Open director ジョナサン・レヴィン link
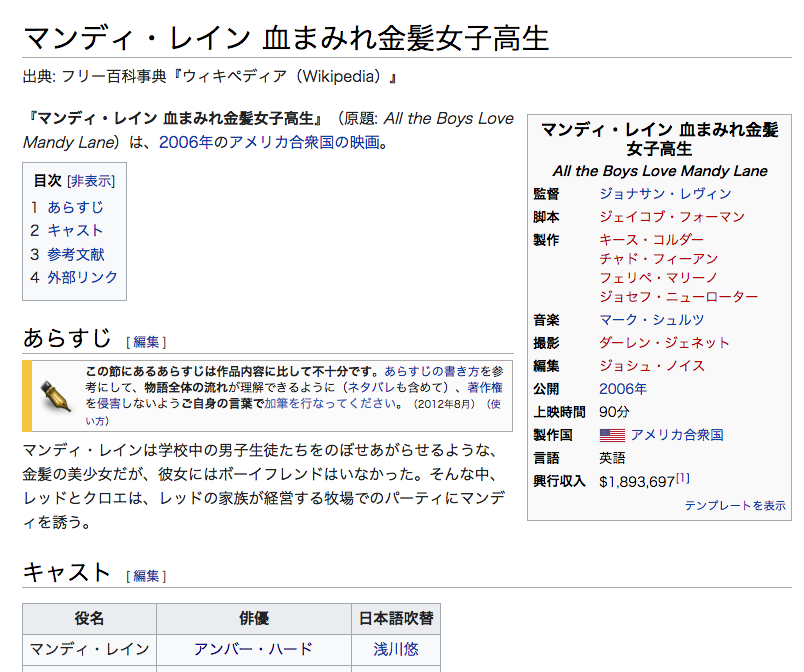This screenshot has height=672, width=804. (665, 194)
